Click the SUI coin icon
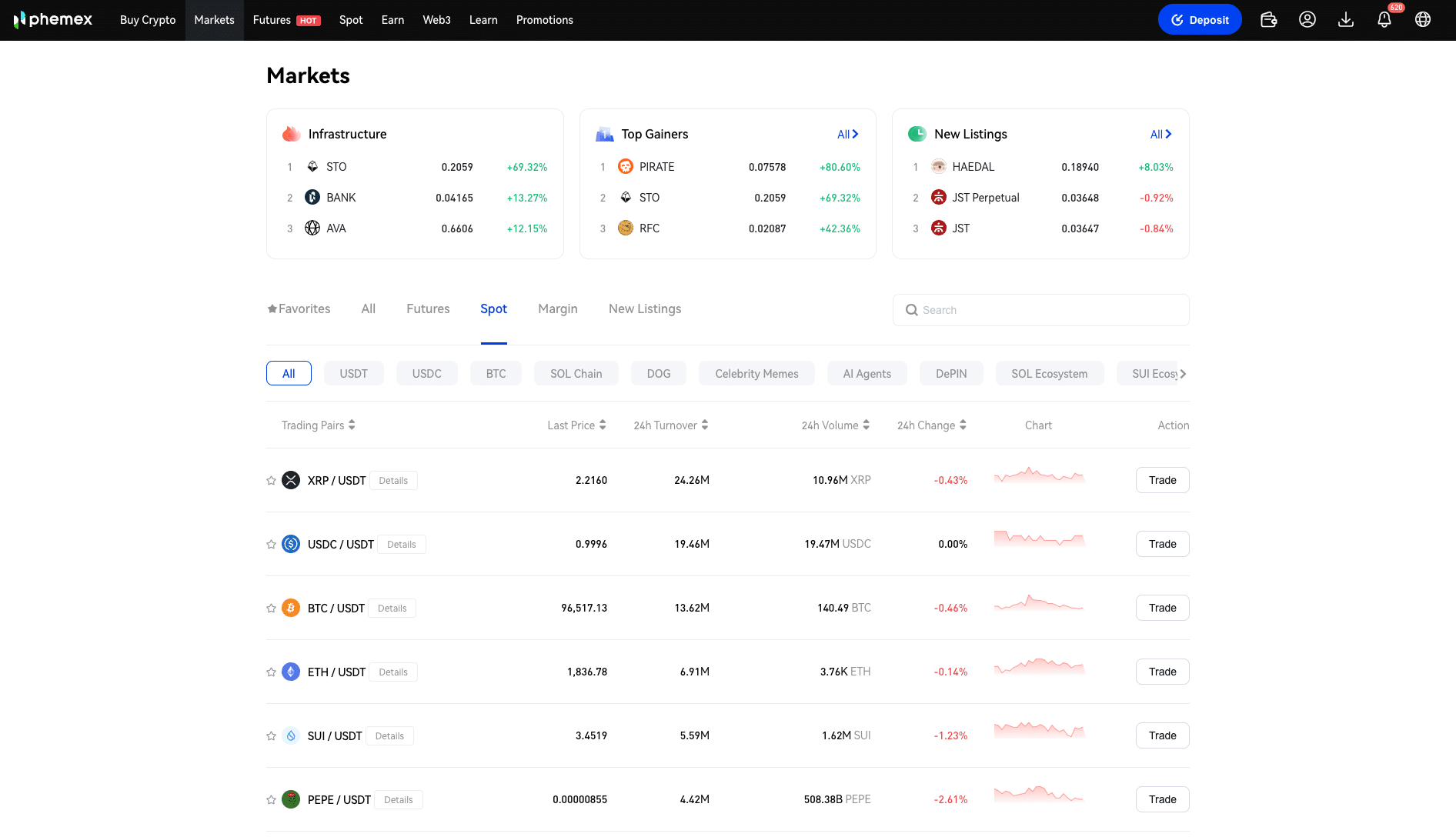Image resolution: width=1456 pixels, height=837 pixels. pos(291,735)
